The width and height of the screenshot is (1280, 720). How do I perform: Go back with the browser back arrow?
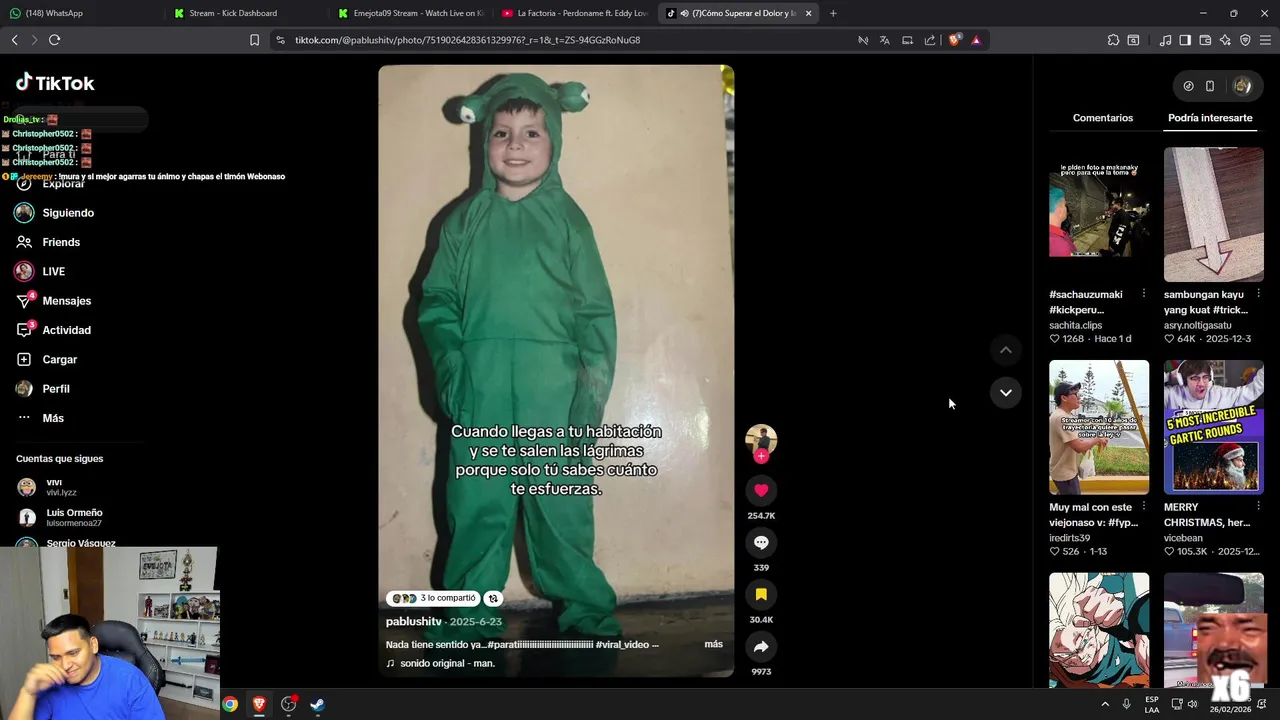pyautogui.click(x=15, y=40)
